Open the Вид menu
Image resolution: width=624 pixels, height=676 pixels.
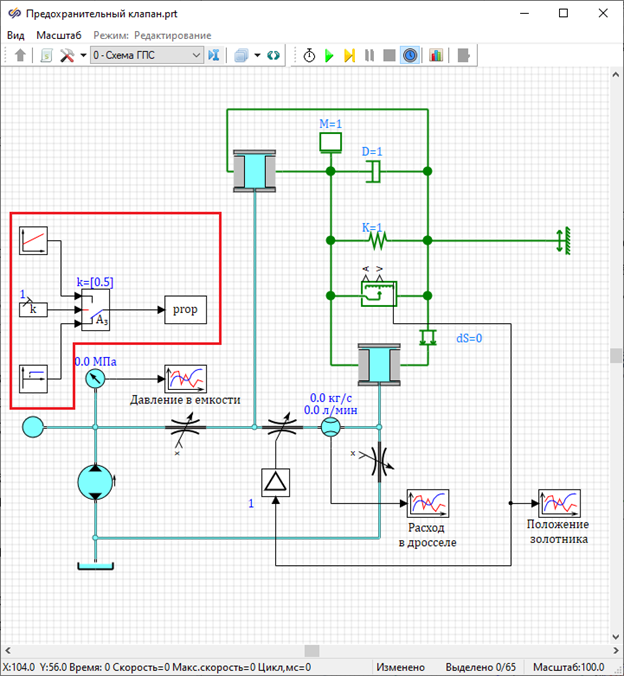pos(16,35)
